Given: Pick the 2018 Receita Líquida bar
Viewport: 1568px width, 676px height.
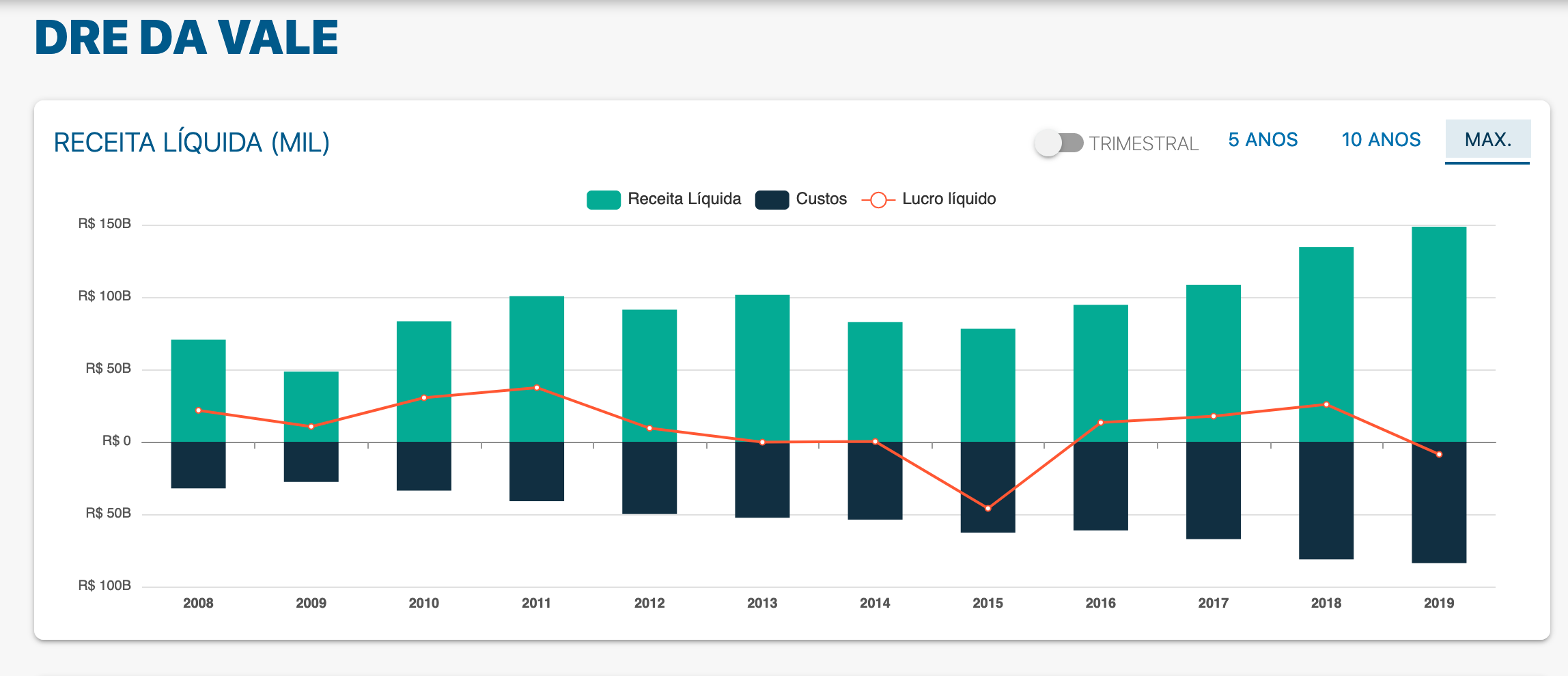Looking at the screenshot, I should [1326, 345].
